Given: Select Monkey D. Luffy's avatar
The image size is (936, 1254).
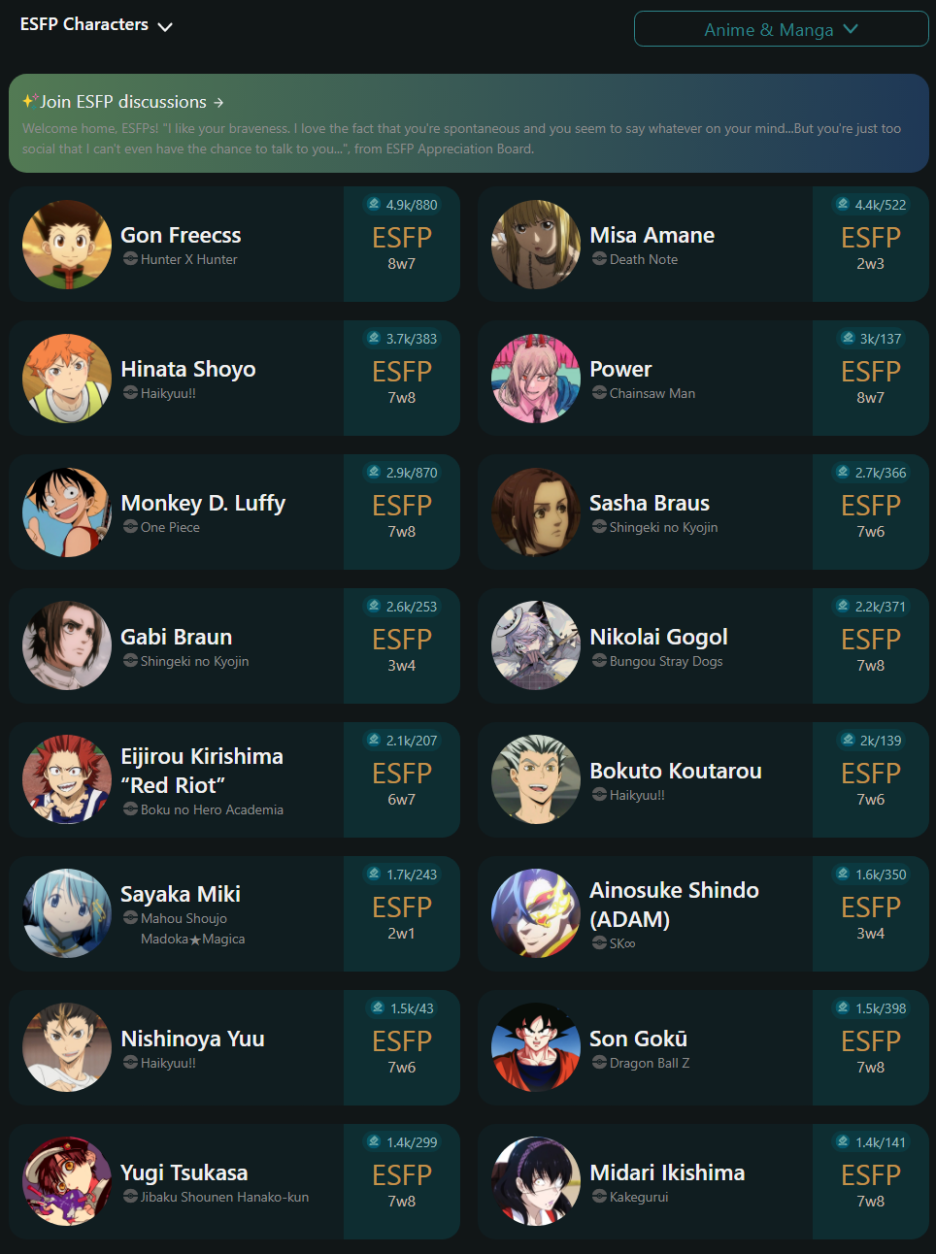Looking at the screenshot, I should click(67, 512).
